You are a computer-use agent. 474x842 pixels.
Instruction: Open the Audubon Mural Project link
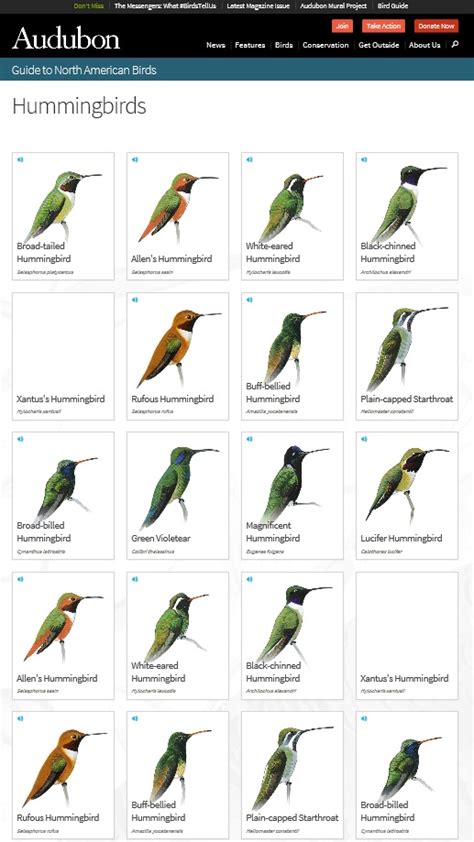[333, 6]
